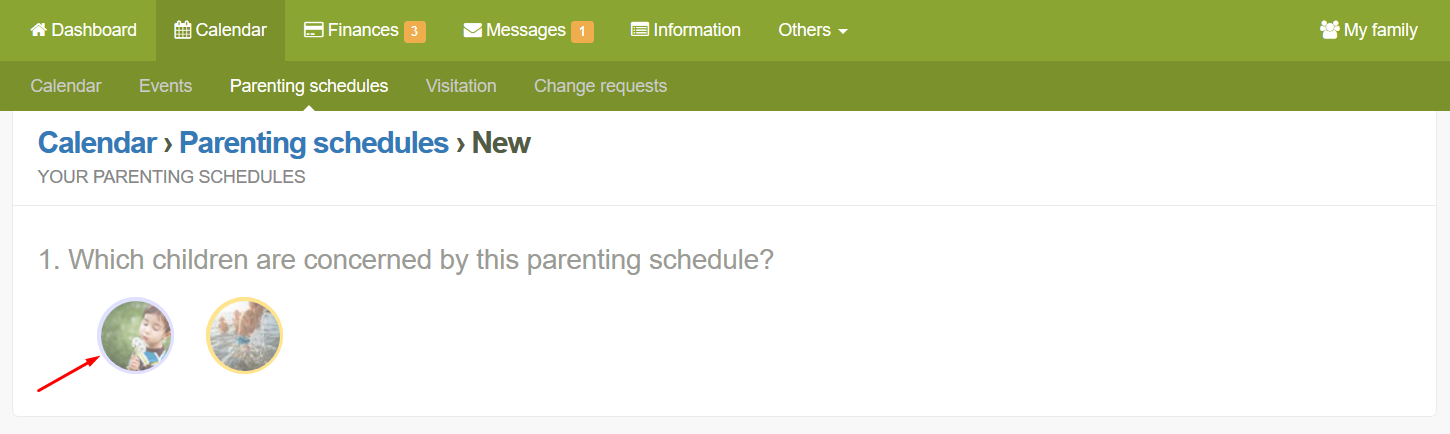Click the 'New' breadcrumb heading text
The width and height of the screenshot is (1450, 434).
tap(501, 143)
